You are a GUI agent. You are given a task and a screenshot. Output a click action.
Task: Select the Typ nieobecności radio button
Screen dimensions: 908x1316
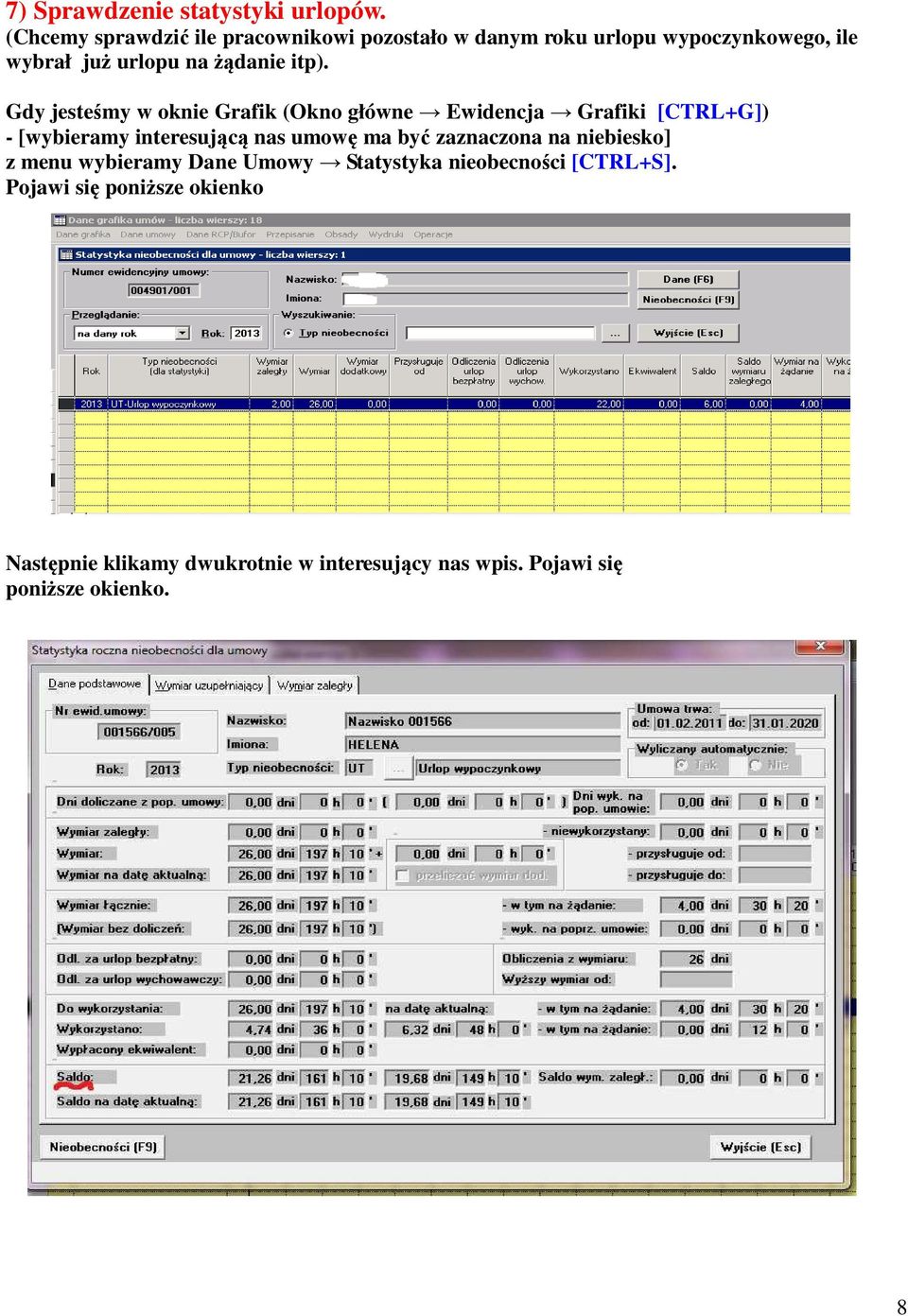point(288,333)
